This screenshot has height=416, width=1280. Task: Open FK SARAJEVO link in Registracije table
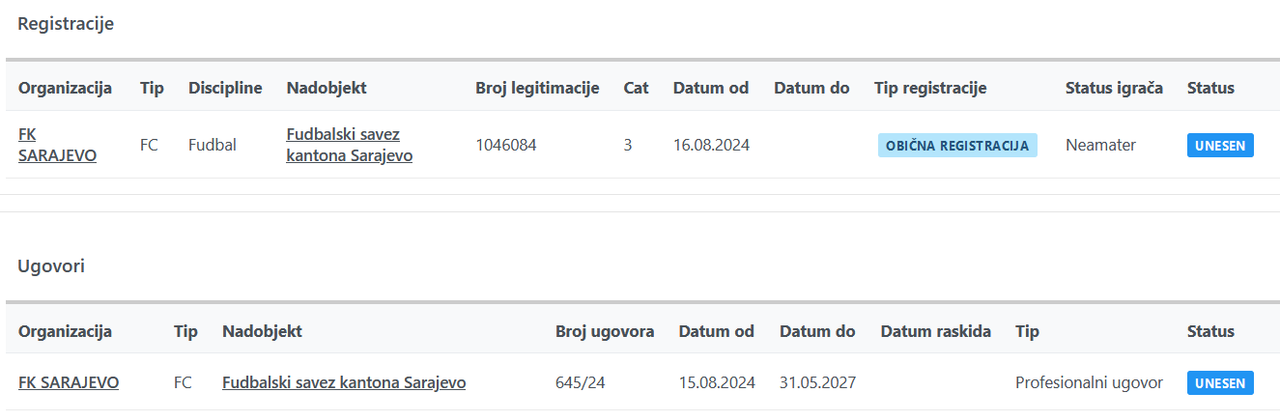coord(57,145)
